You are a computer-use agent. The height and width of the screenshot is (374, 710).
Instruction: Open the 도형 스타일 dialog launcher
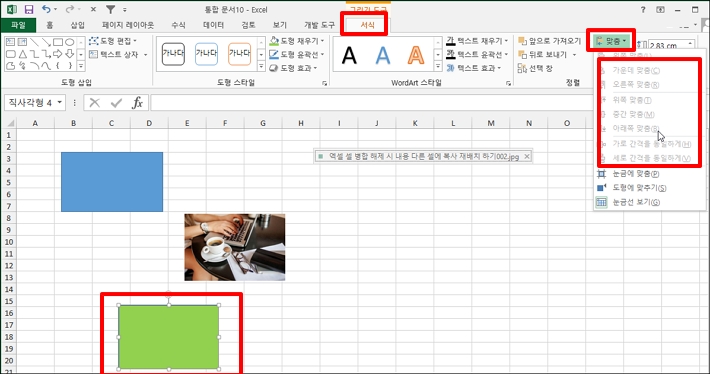tap(325, 83)
